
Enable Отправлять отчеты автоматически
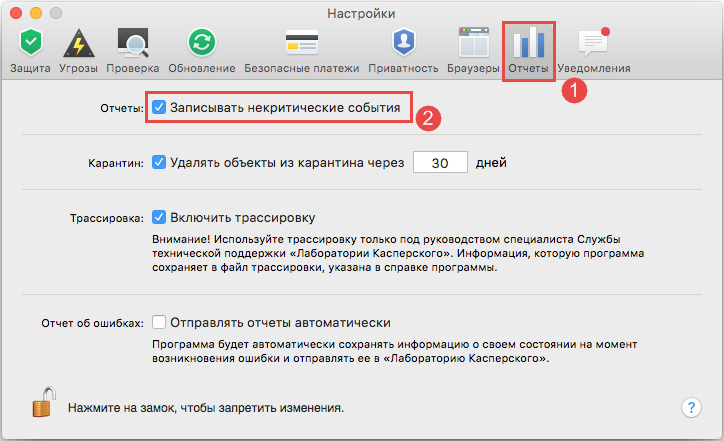(x=159, y=322)
